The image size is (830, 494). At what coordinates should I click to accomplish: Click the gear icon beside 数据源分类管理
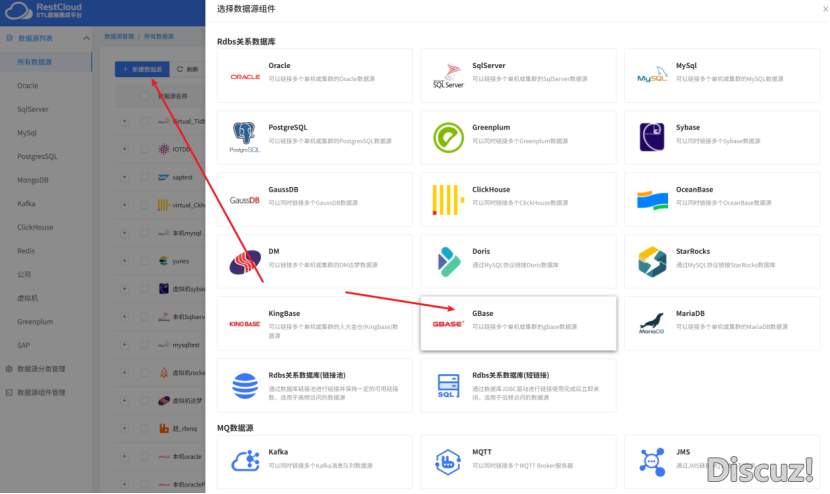tap(8, 369)
